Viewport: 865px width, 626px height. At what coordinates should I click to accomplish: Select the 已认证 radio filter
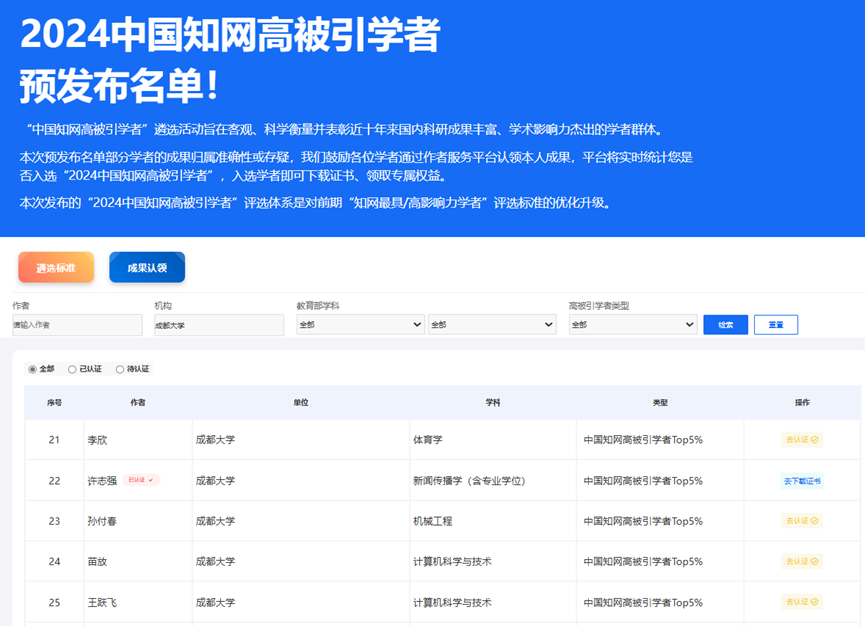pyautogui.click(x=72, y=369)
